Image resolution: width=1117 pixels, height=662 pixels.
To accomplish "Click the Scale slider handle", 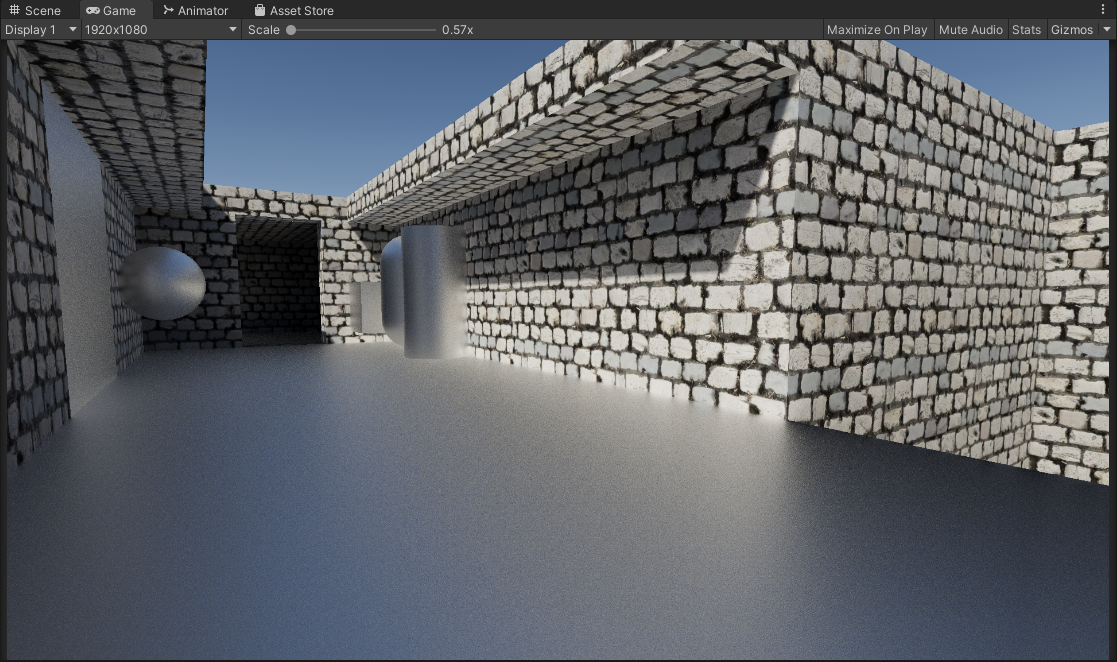I will point(291,30).
